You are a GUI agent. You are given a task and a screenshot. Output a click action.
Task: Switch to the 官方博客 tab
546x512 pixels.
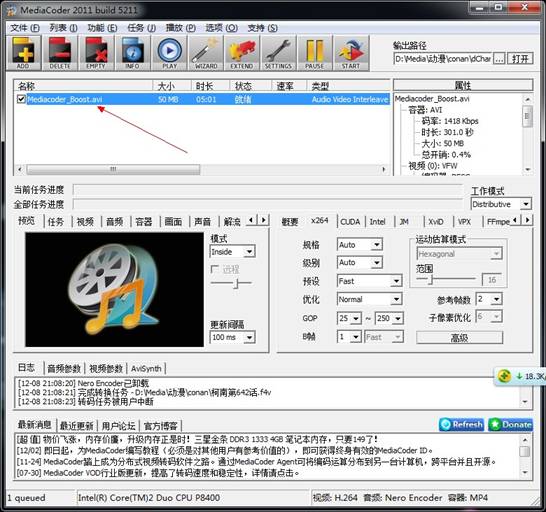pyautogui.click(x=161, y=426)
